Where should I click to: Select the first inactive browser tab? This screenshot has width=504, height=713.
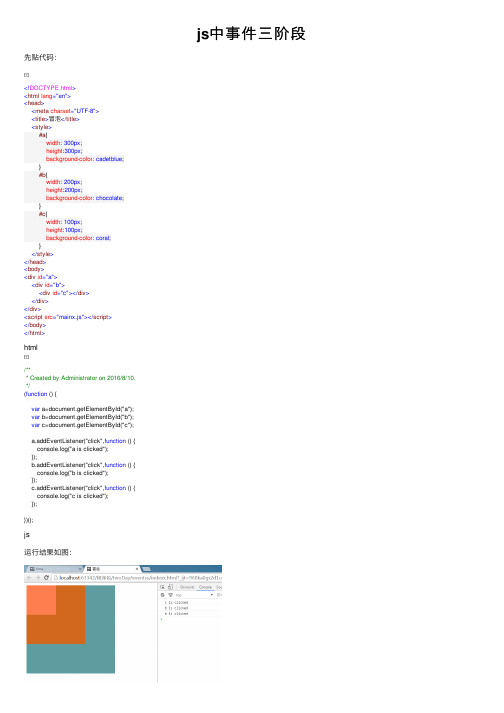pos(55,569)
